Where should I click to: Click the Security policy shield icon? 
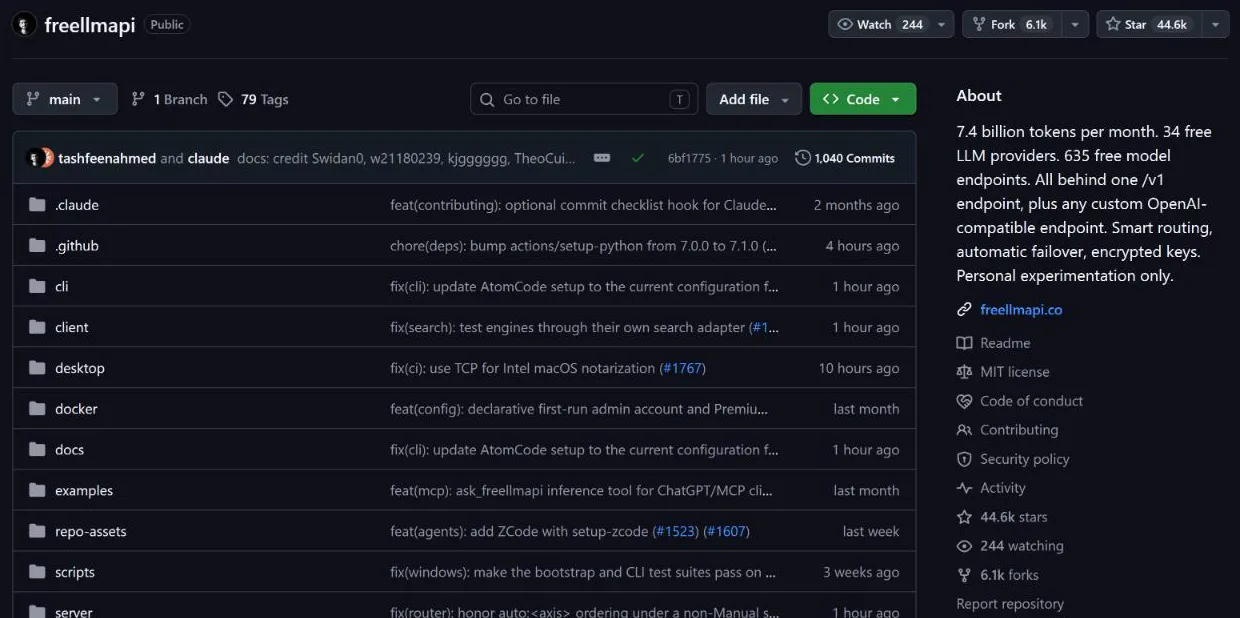click(964, 459)
